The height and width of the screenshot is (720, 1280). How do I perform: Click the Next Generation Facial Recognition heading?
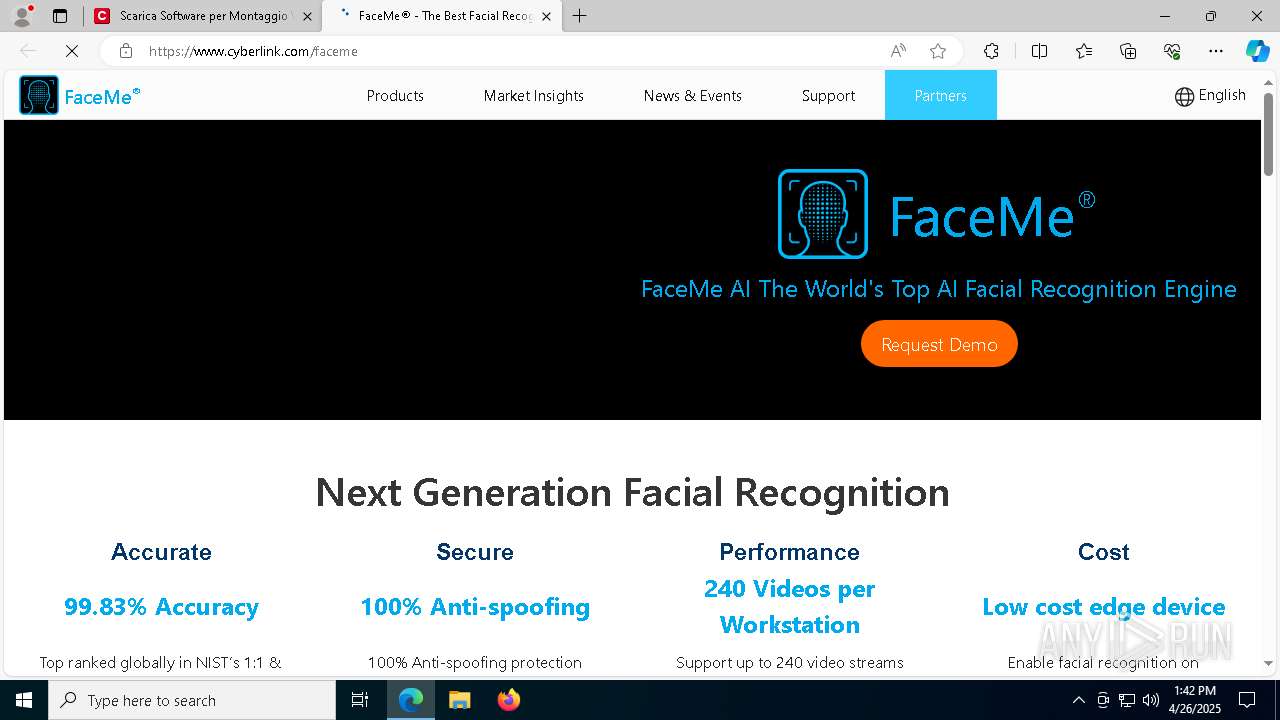[632, 492]
